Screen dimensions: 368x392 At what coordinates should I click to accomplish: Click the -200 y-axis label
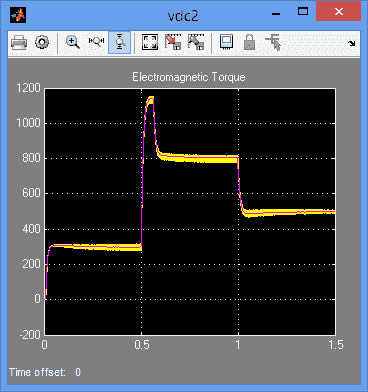[30, 334]
